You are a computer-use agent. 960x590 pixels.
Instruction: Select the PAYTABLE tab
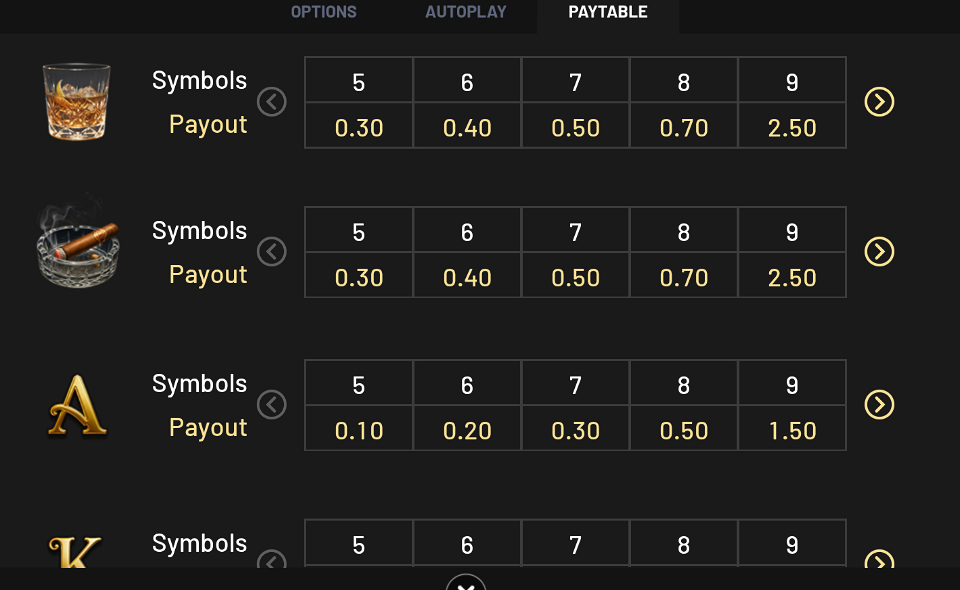tap(607, 12)
